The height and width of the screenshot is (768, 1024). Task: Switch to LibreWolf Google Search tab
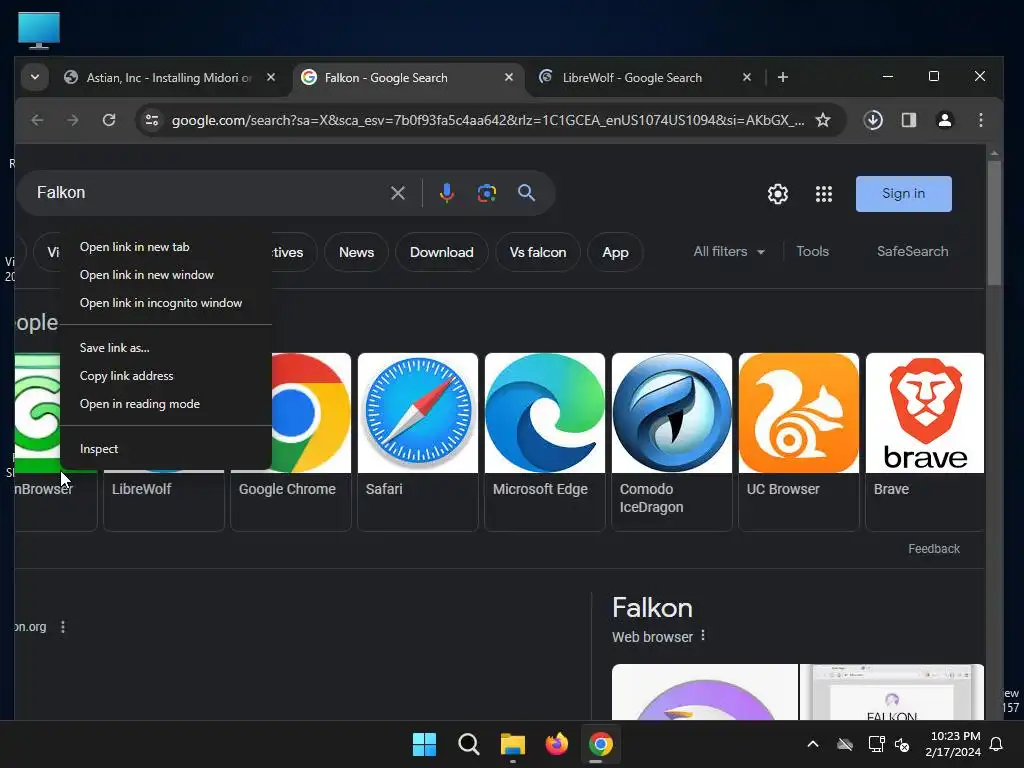[632, 78]
